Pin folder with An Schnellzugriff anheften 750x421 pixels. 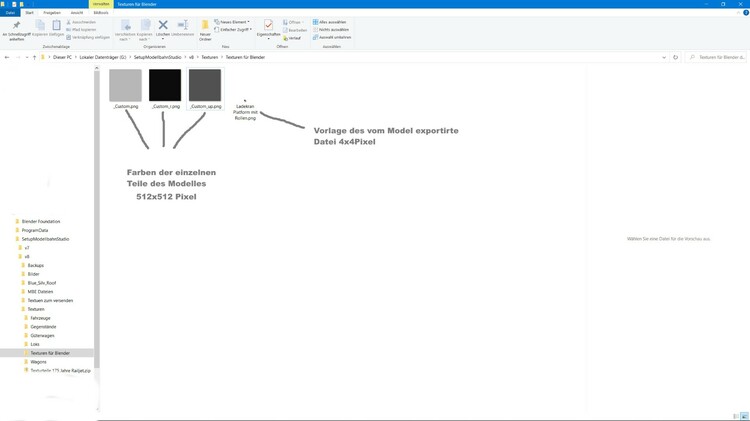point(17,27)
